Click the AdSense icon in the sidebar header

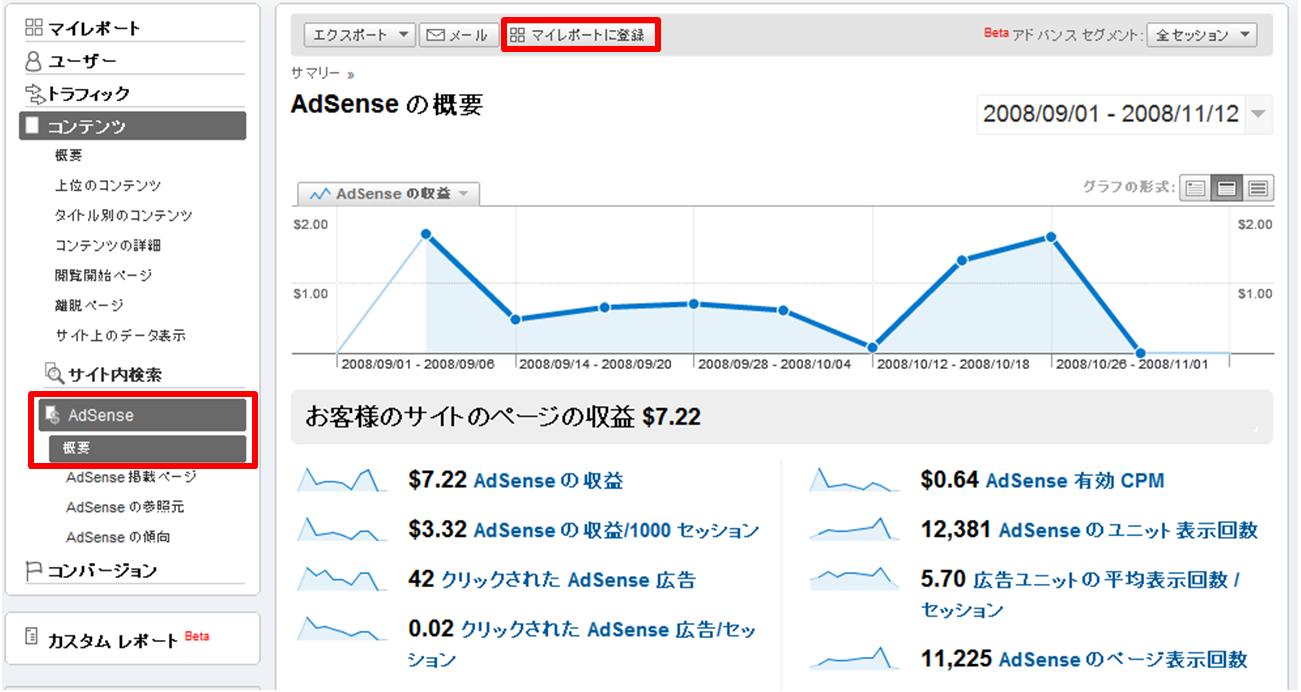pos(53,415)
